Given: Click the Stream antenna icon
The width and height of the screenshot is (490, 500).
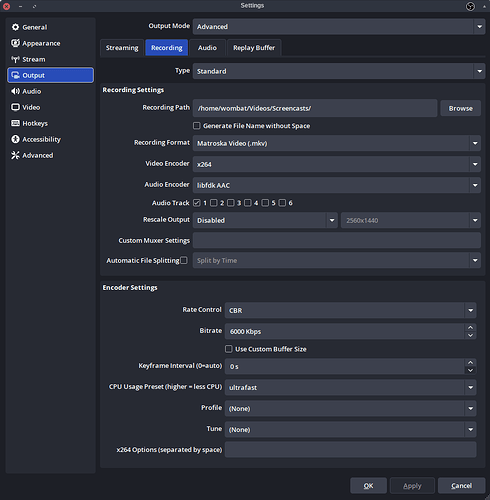Looking at the screenshot, I should [x=15, y=59].
